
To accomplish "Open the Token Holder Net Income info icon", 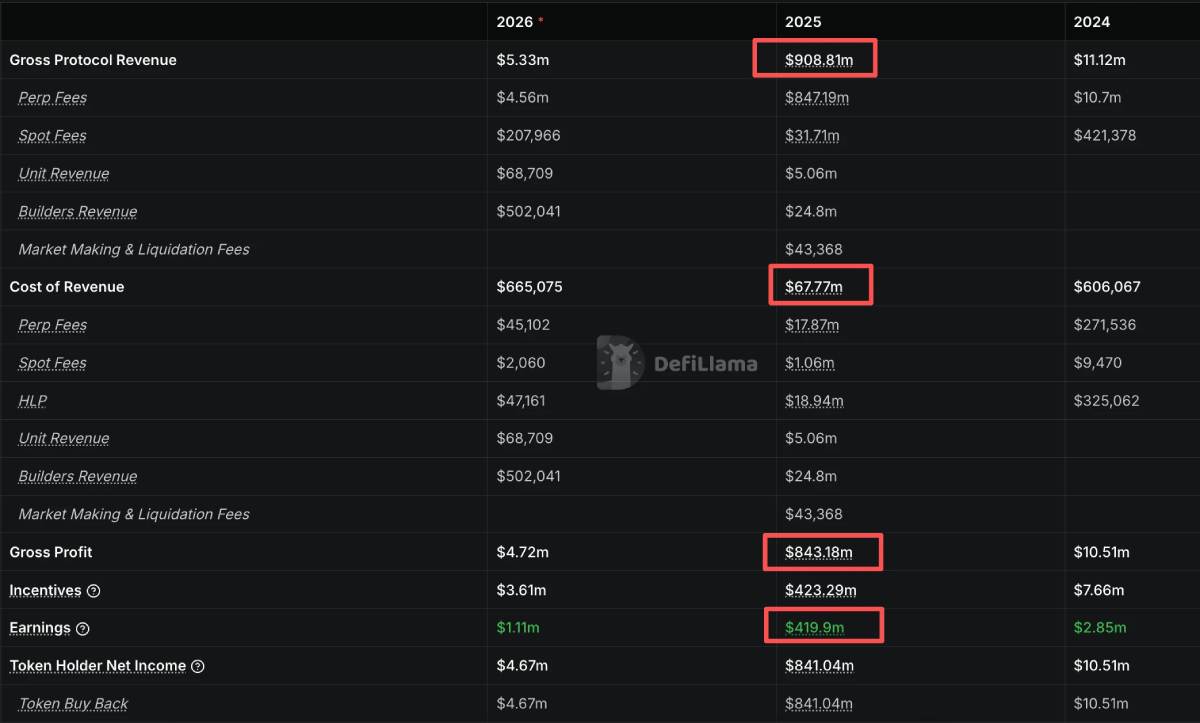I will tap(198, 666).
